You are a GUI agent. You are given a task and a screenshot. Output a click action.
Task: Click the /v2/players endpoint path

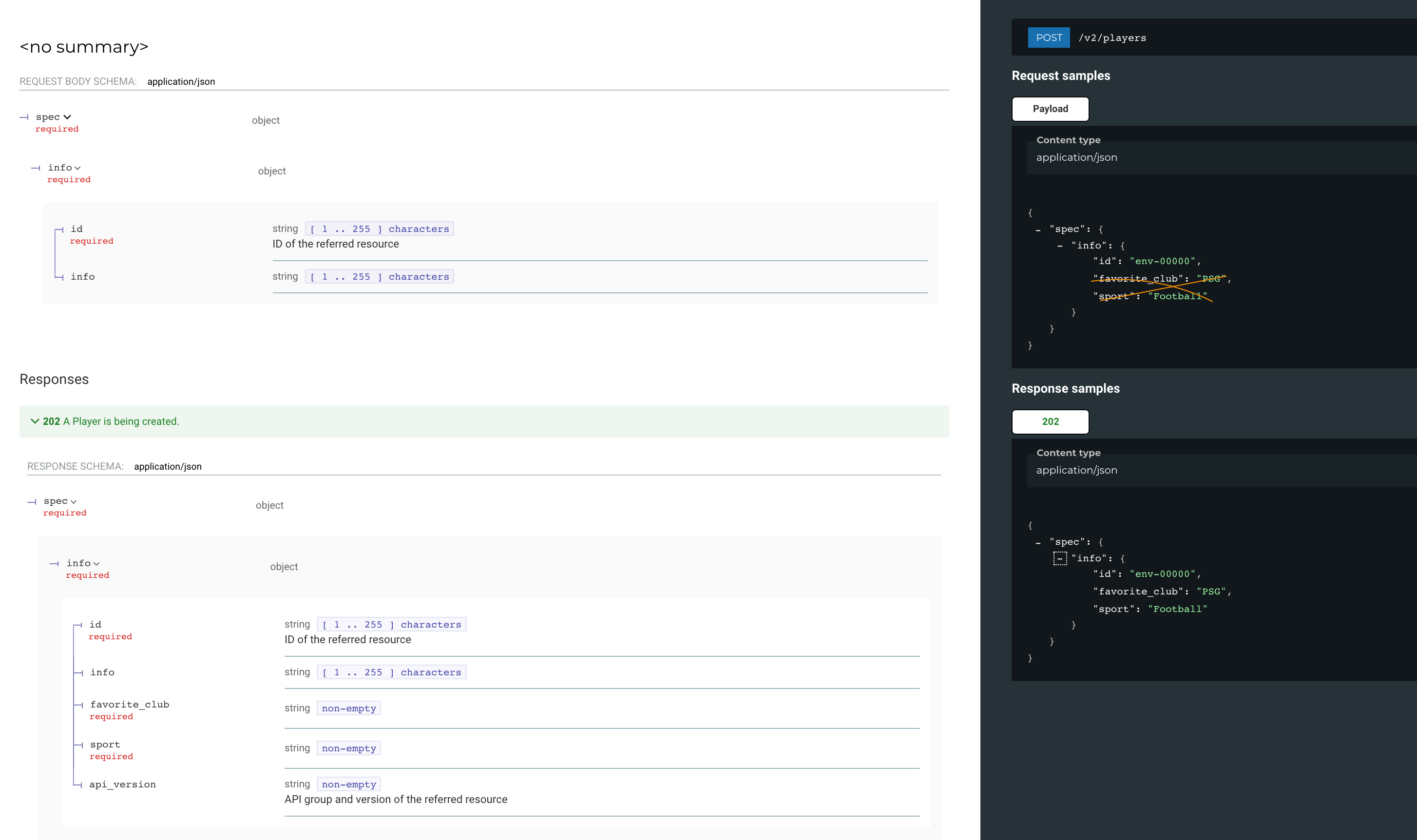tap(1112, 38)
